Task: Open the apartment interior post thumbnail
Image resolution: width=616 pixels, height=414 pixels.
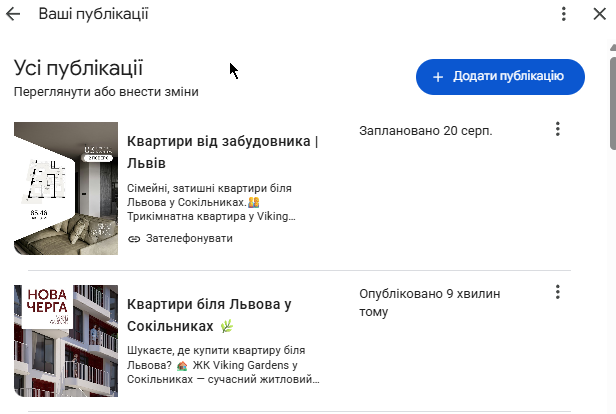Action: click(x=66, y=188)
